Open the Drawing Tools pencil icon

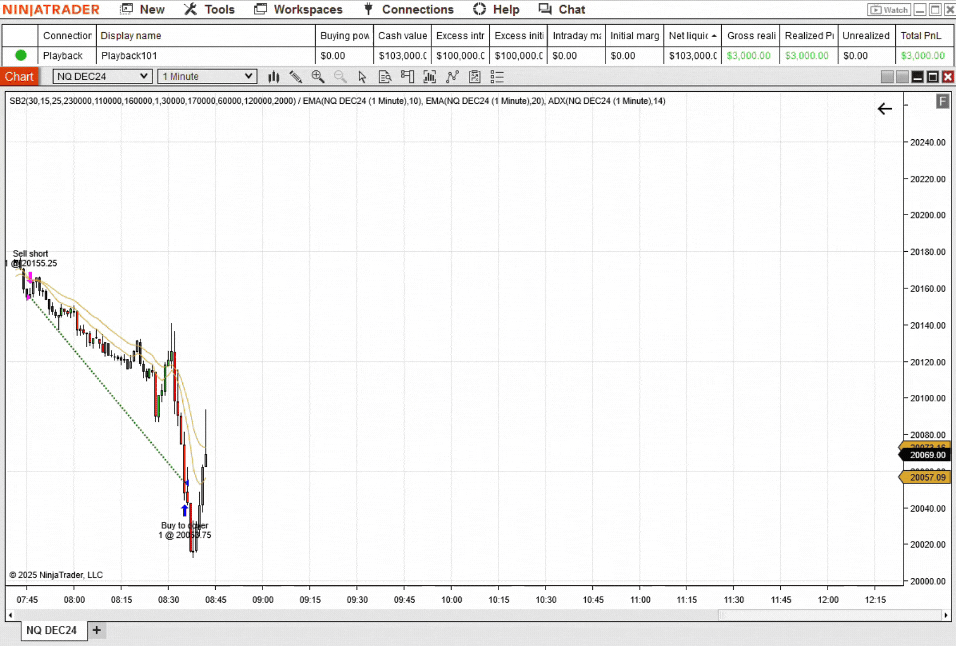[x=296, y=77]
